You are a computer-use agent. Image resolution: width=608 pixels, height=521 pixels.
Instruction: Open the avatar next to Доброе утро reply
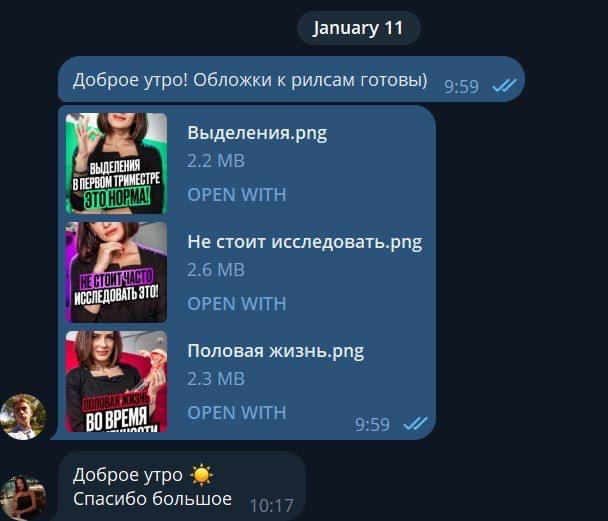pos(23,499)
